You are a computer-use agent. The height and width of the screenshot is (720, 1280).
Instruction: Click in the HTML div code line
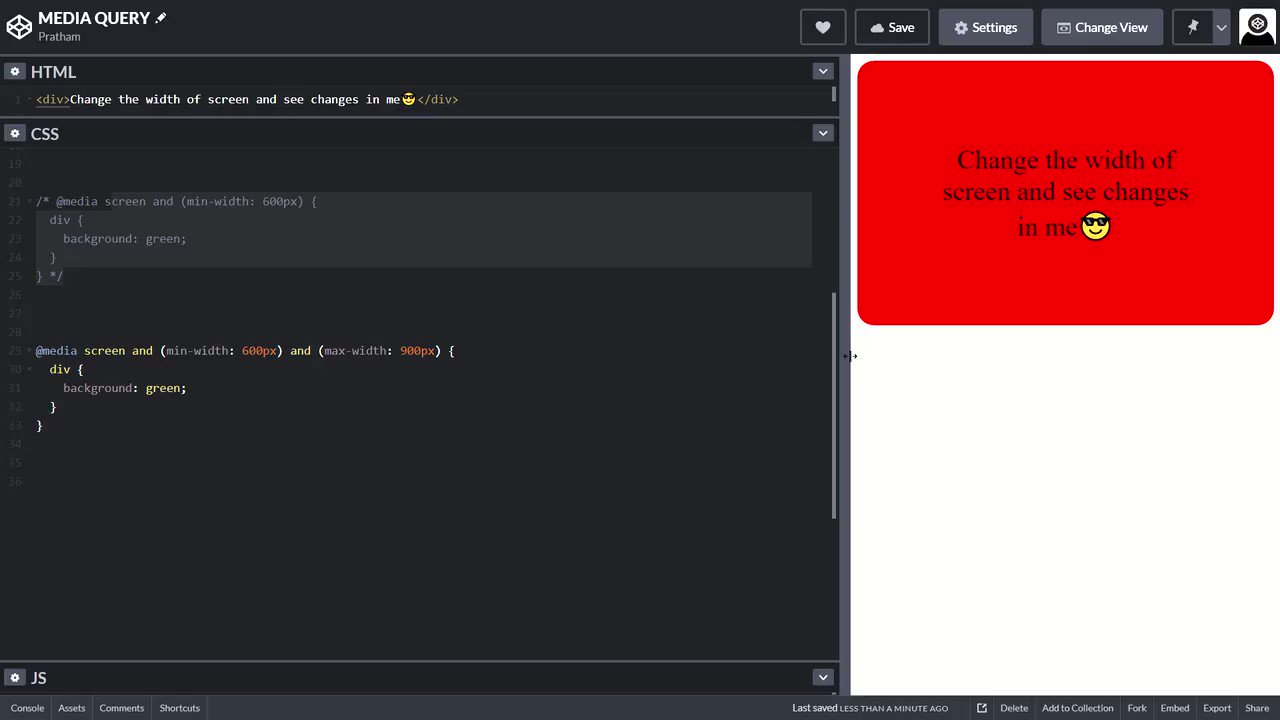coord(247,99)
